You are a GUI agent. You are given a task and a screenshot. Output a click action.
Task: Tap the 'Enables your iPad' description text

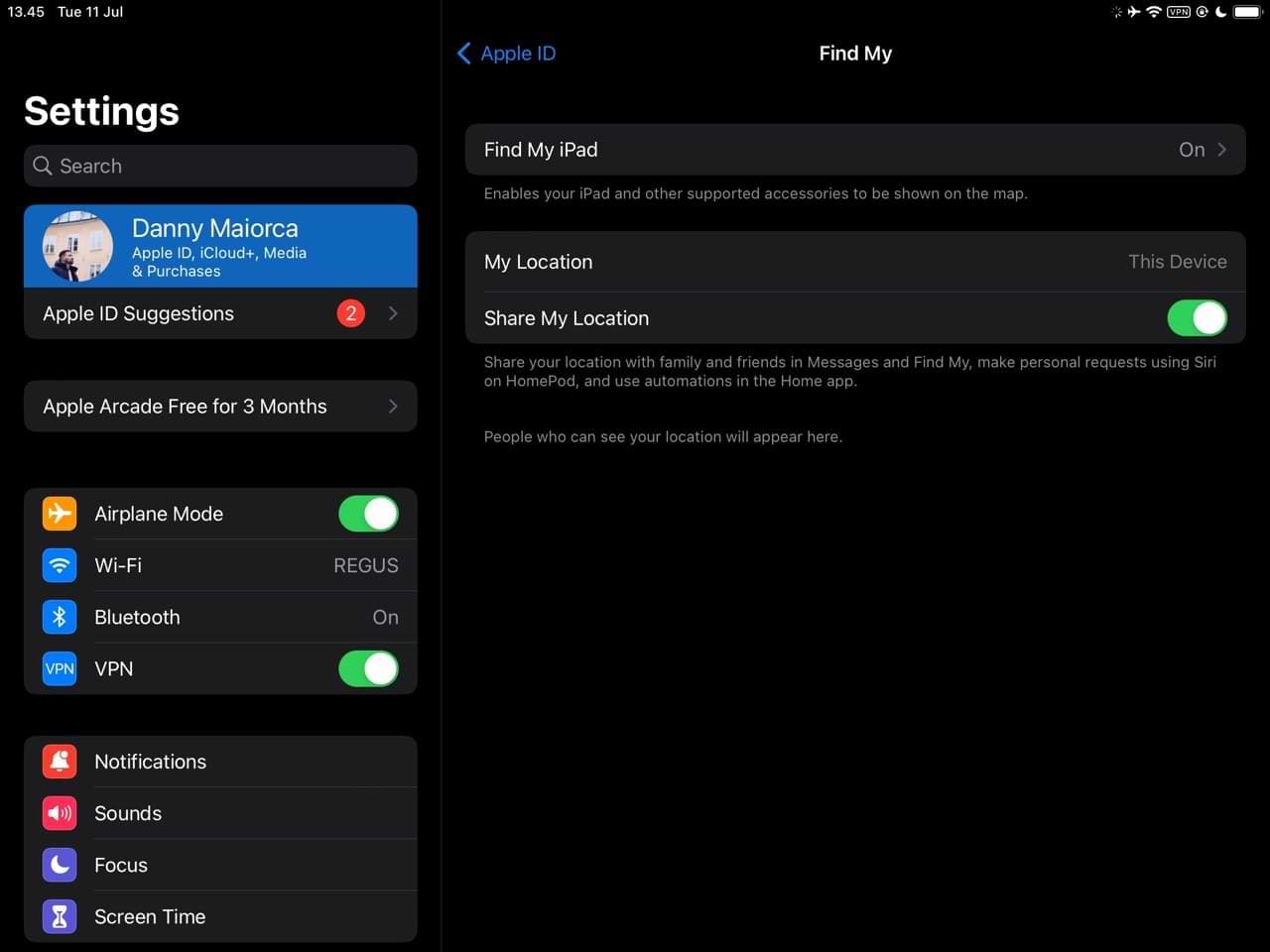tap(755, 193)
